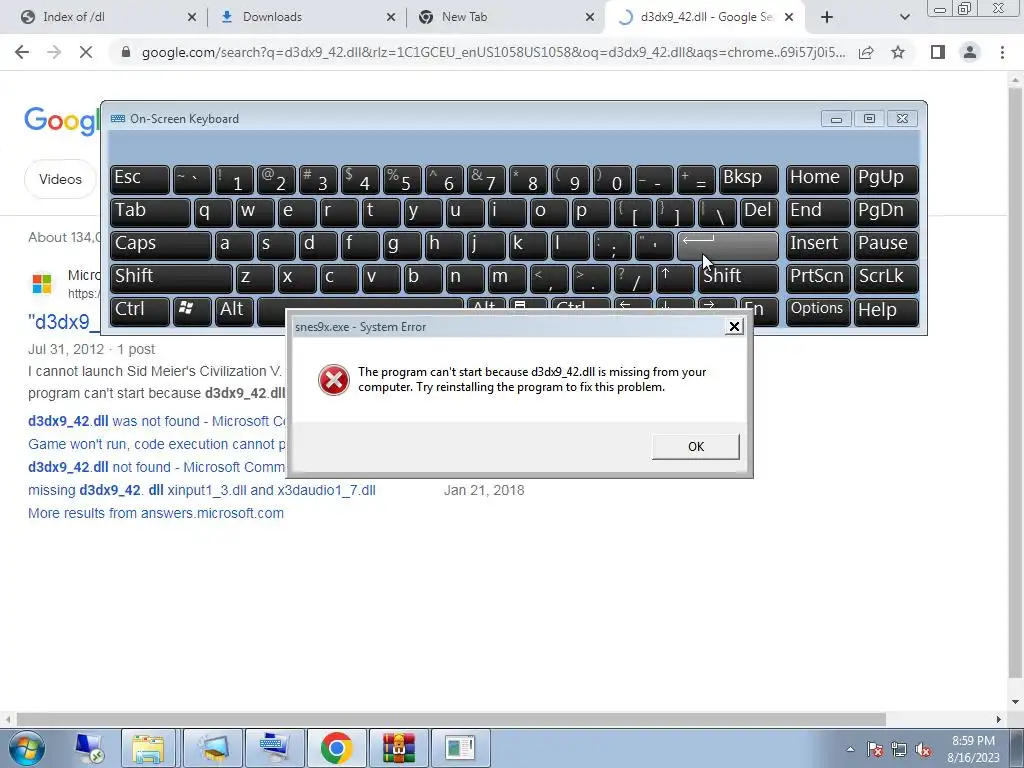Share this page icon in address bar
The image size is (1024, 768).
click(866, 52)
